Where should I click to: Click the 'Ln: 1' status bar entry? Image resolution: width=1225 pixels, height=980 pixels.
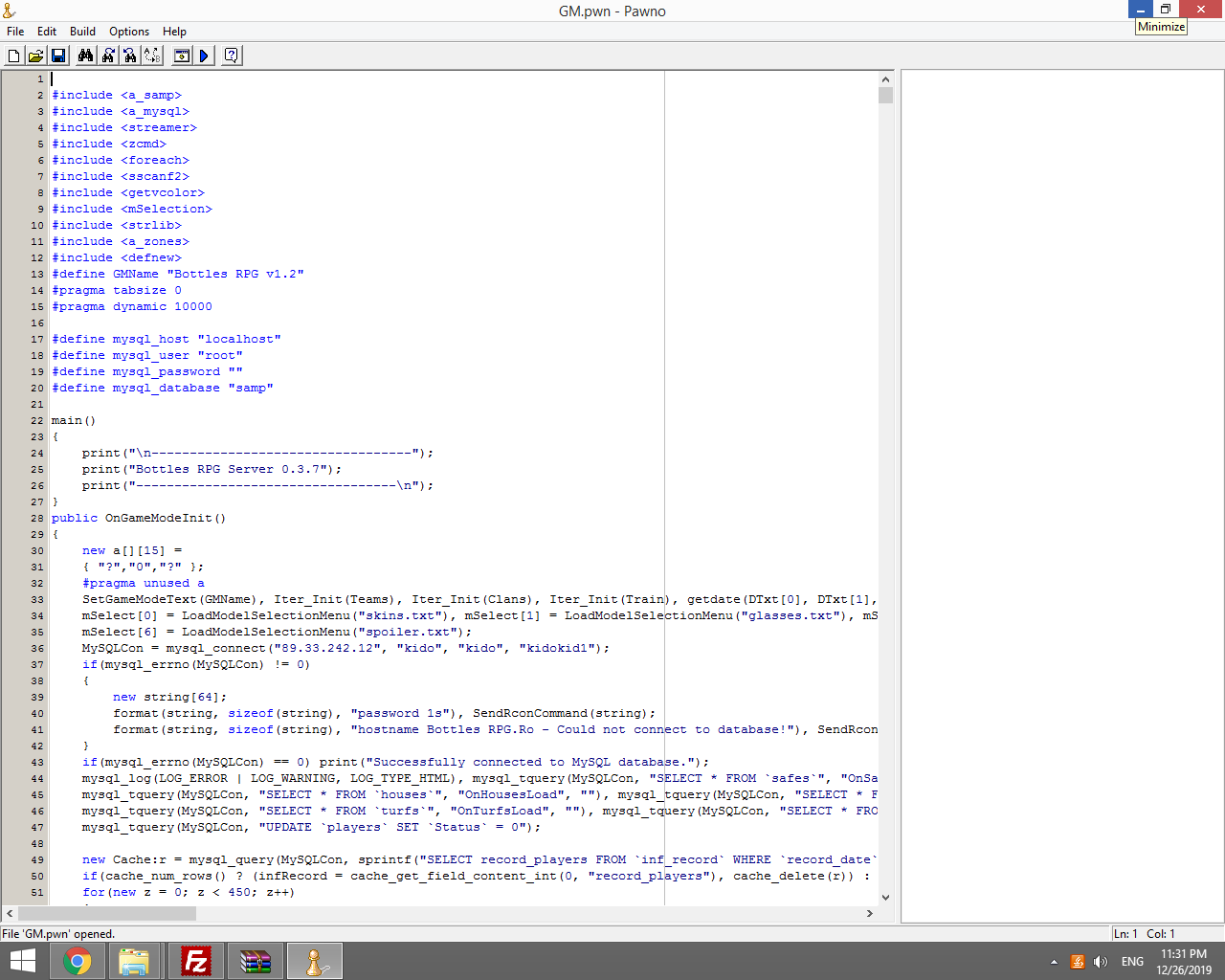(1126, 933)
